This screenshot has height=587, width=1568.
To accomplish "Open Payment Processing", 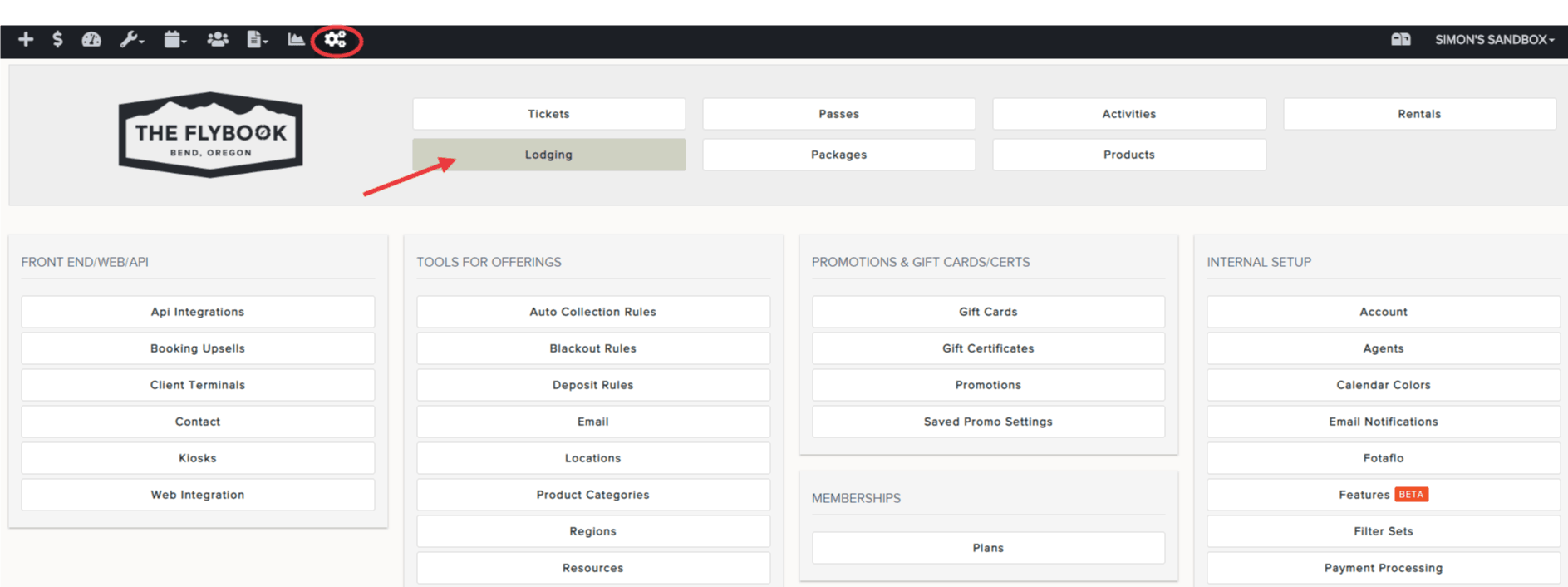I will (x=1384, y=568).
